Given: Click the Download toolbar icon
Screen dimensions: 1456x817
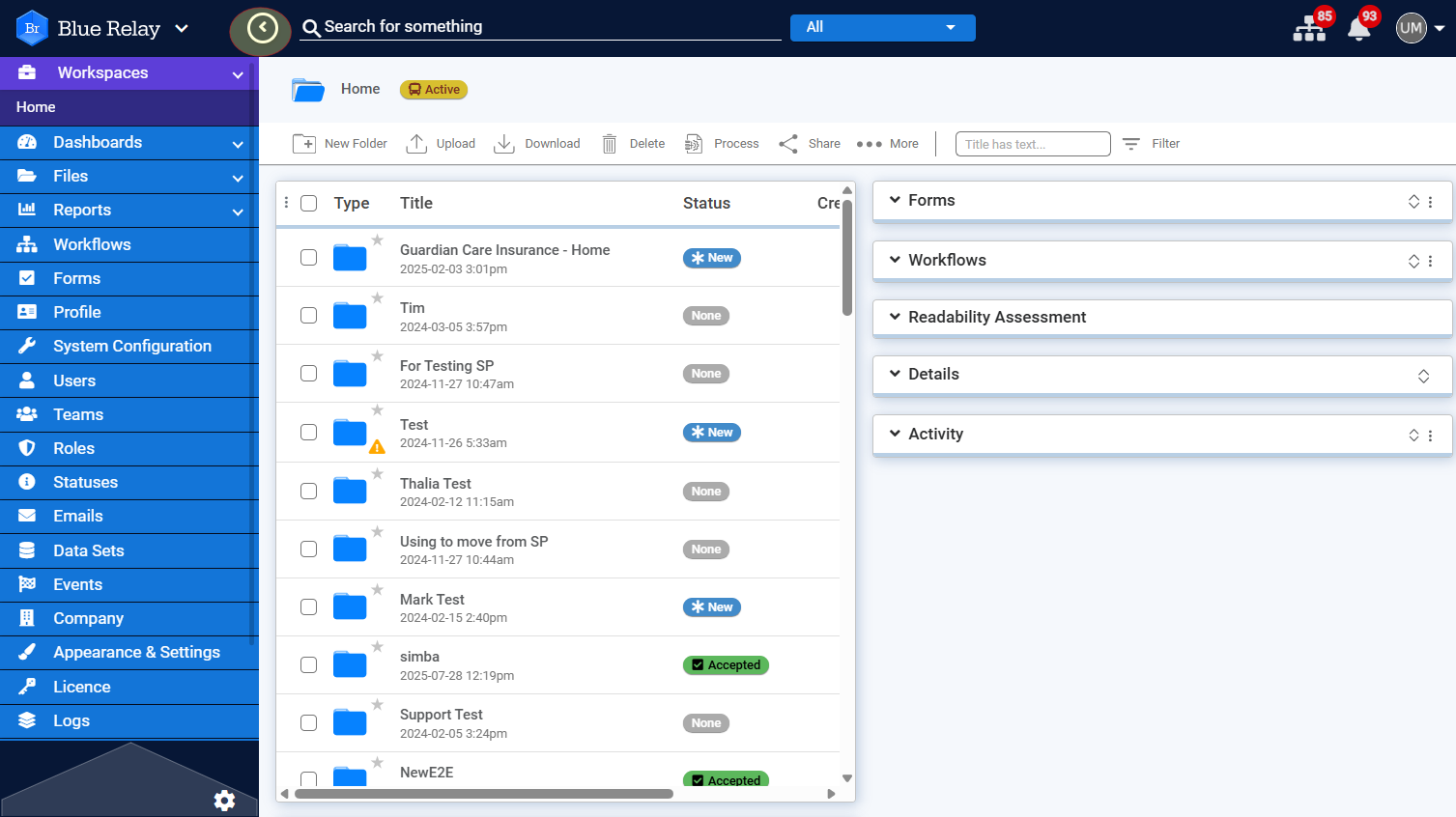Looking at the screenshot, I should point(503,144).
